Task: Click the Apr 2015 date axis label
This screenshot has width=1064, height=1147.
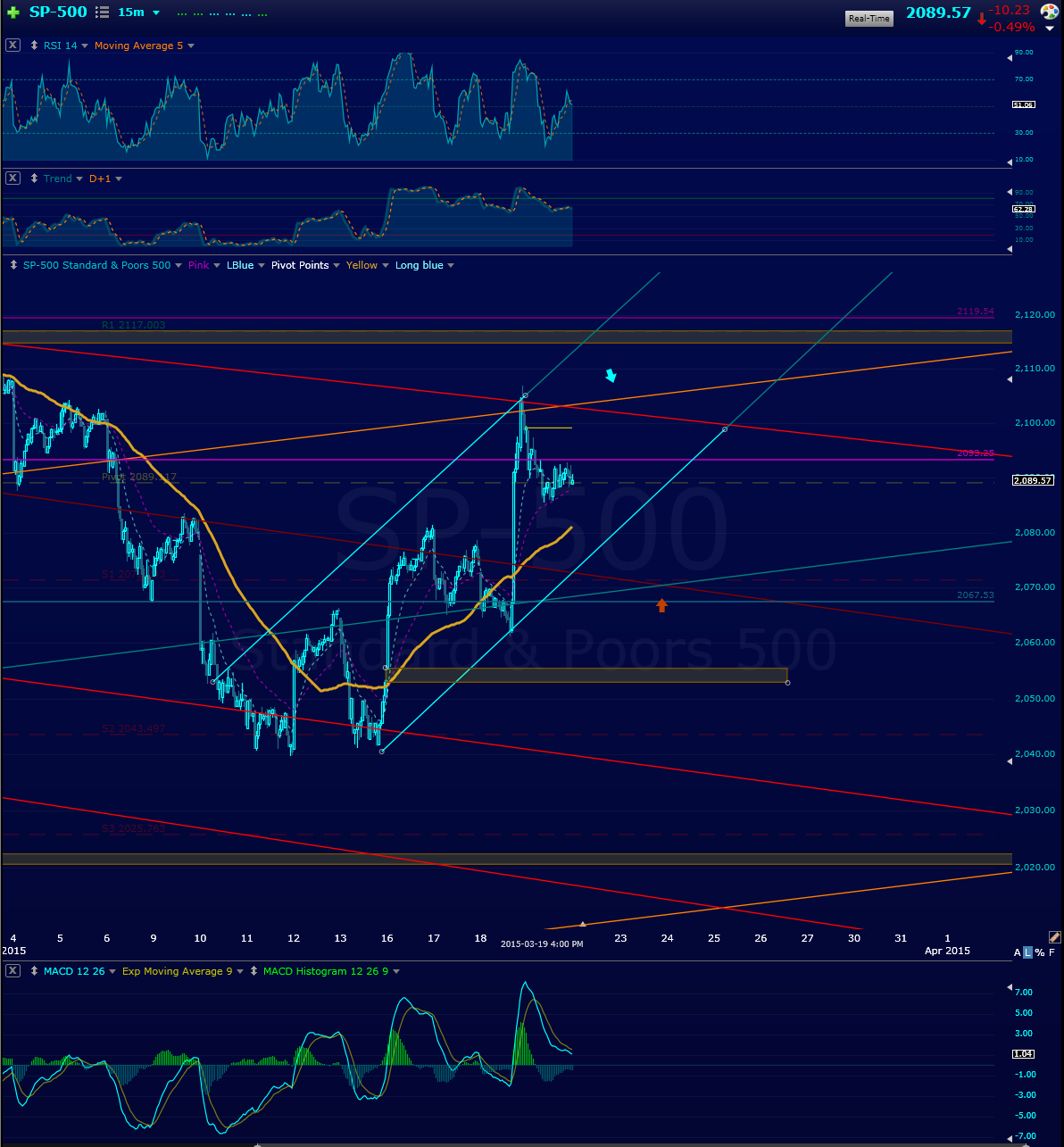Action: coord(947,951)
